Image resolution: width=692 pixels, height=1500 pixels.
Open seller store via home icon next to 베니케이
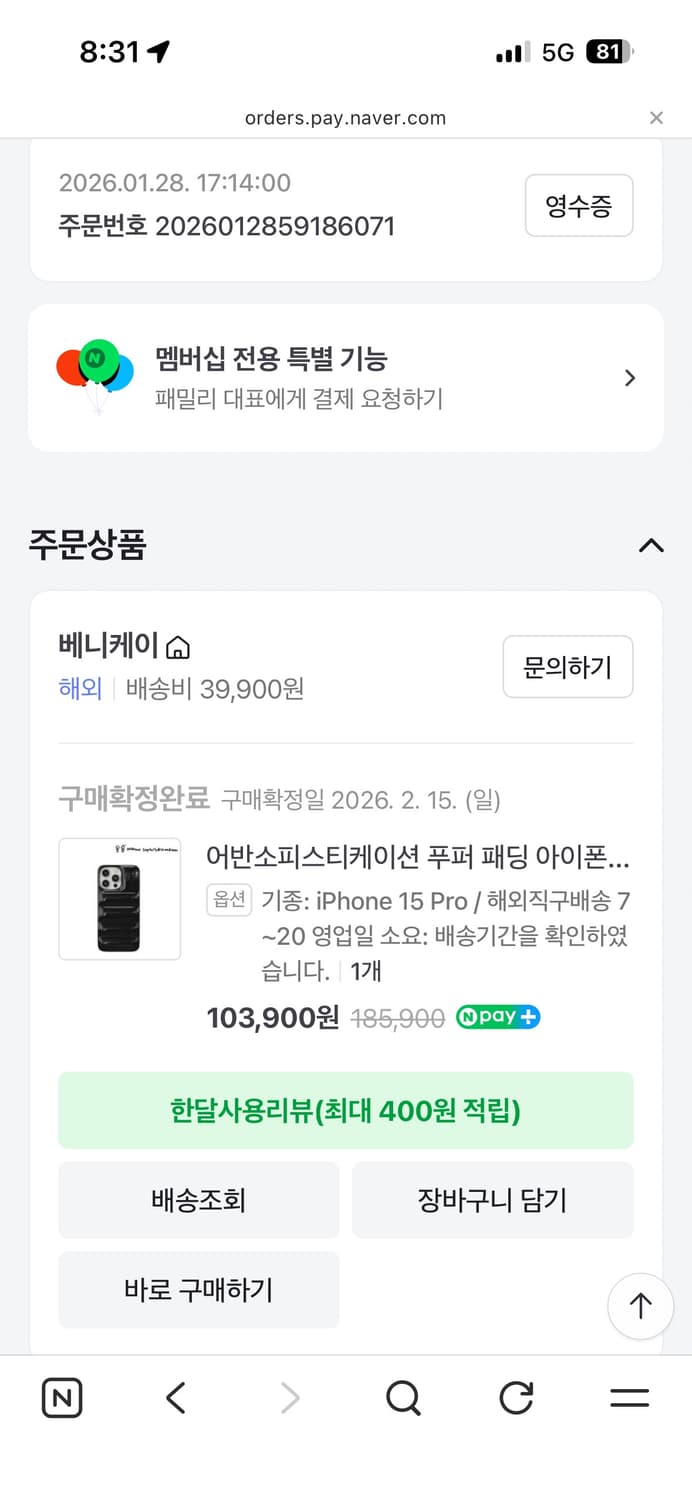pyautogui.click(x=176, y=647)
